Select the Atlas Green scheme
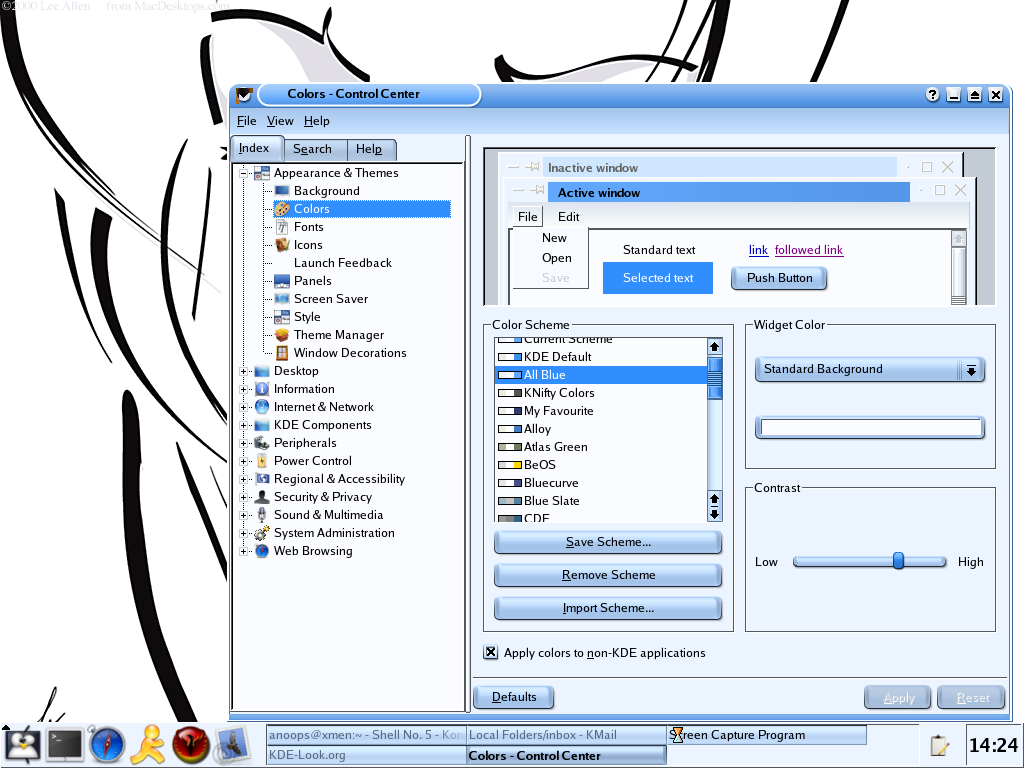 pos(601,447)
